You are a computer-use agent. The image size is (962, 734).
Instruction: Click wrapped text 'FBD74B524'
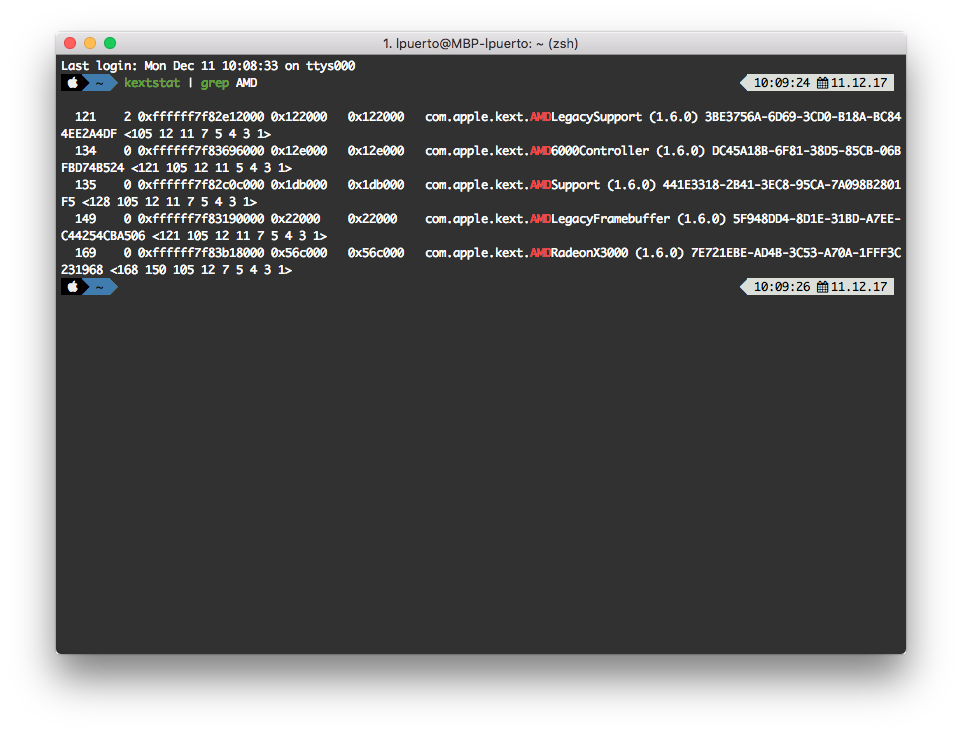[x=93, y=168]
